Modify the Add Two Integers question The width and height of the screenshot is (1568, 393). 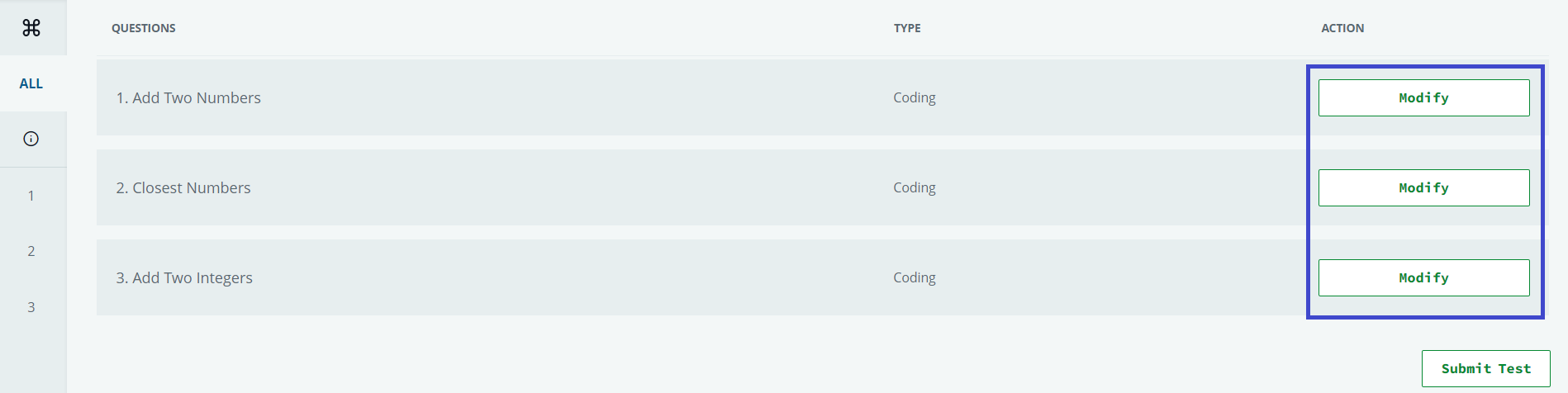(x=1423, y=277)
